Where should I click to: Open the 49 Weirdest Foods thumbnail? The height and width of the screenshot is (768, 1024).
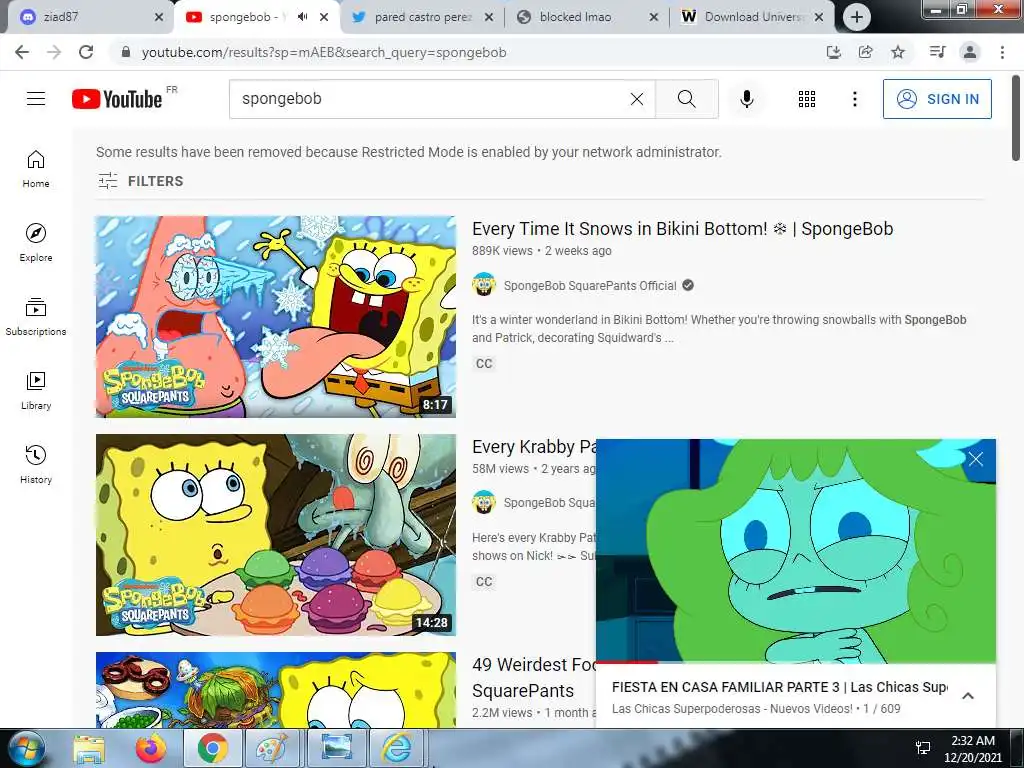[276, 690]
